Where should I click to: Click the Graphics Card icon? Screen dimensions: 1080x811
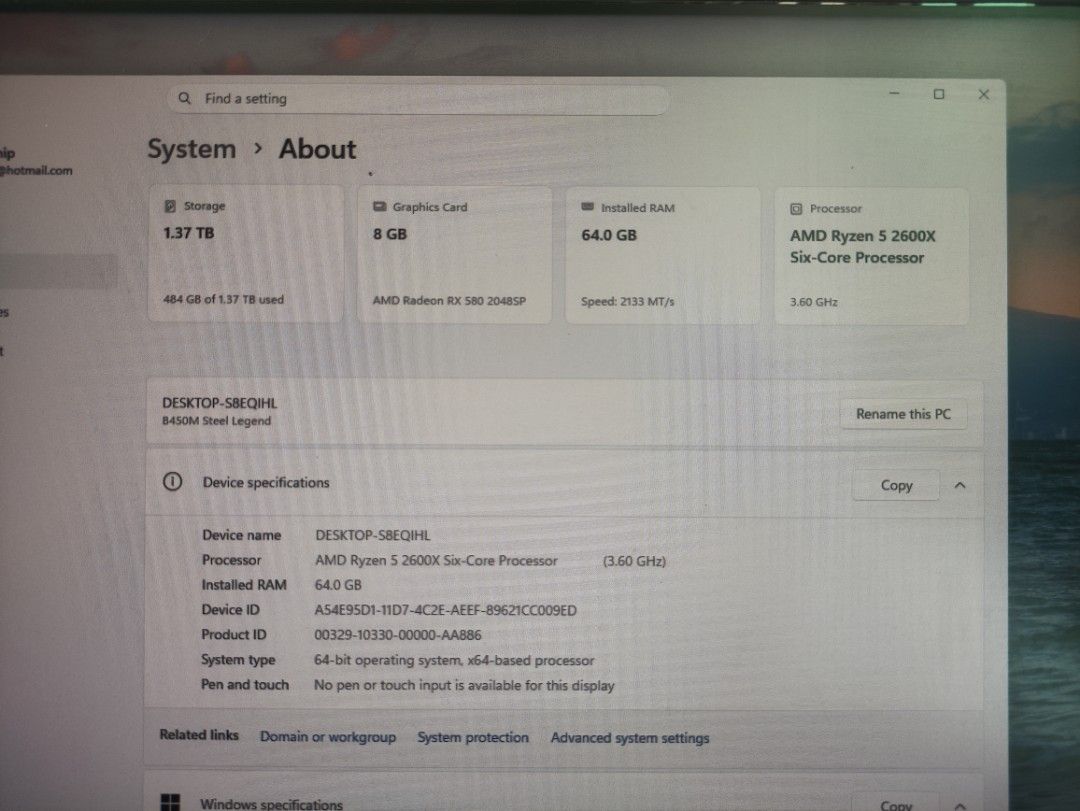click(x=380, y=207)
